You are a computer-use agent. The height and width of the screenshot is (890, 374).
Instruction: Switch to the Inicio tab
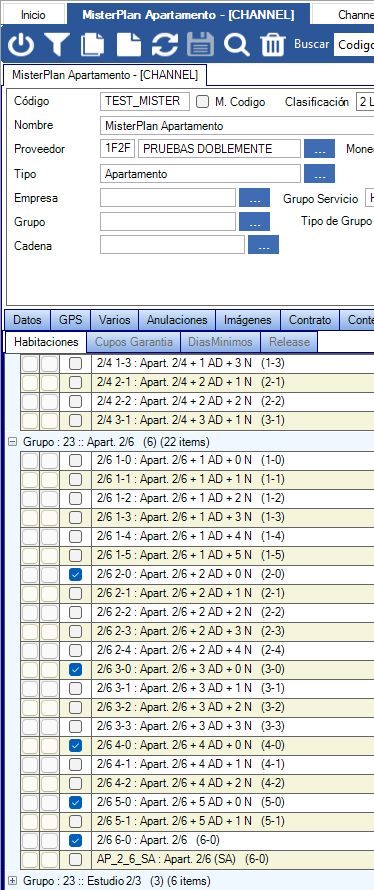(33, 15)
